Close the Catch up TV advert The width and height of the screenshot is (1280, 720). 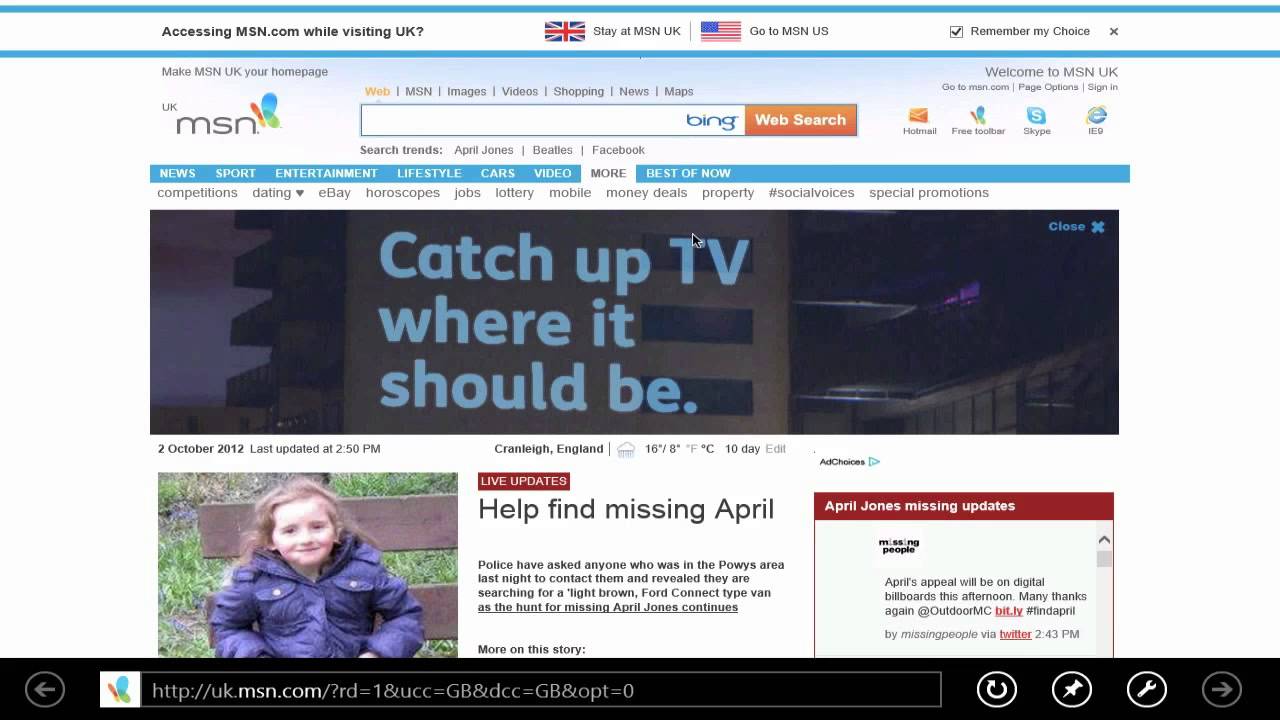click(1076, 227)
